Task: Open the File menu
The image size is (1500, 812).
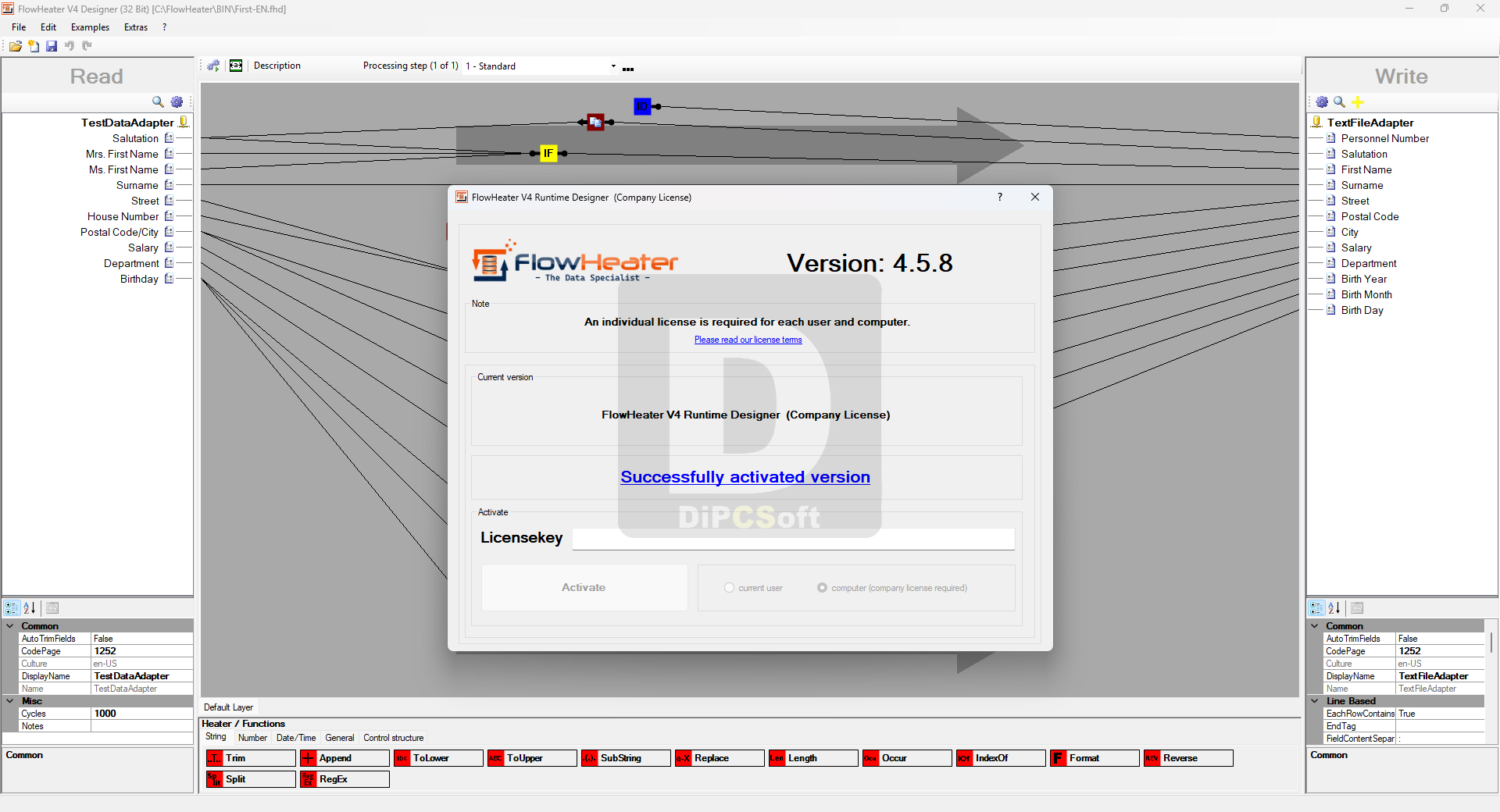Action: click(x=19, y=27)
